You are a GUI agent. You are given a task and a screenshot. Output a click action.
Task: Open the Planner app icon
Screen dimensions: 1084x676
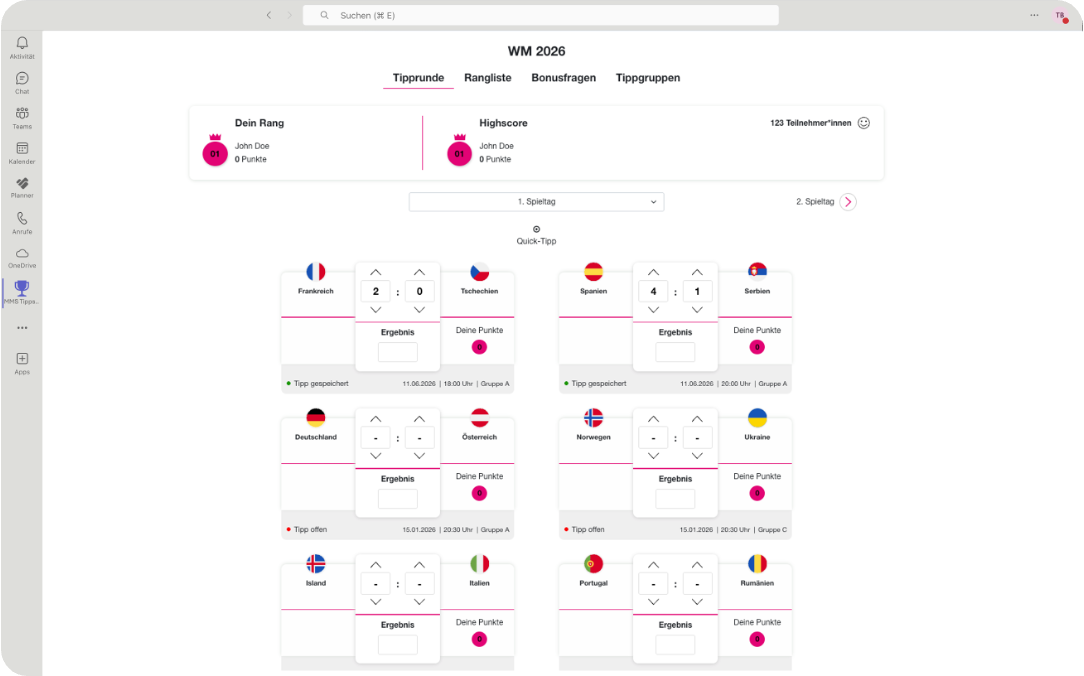[22, 184]
